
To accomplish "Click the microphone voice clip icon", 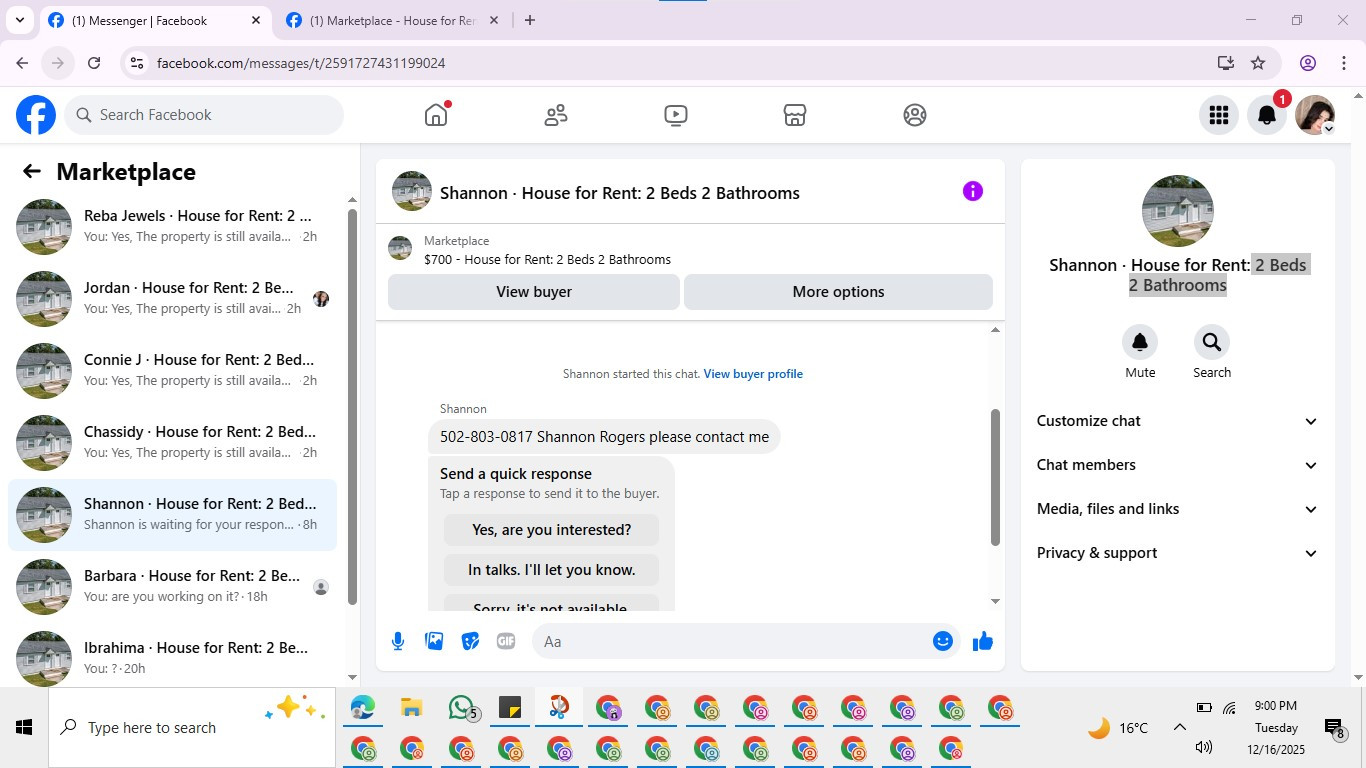I will pyautogui.click(x=398, y=641).
